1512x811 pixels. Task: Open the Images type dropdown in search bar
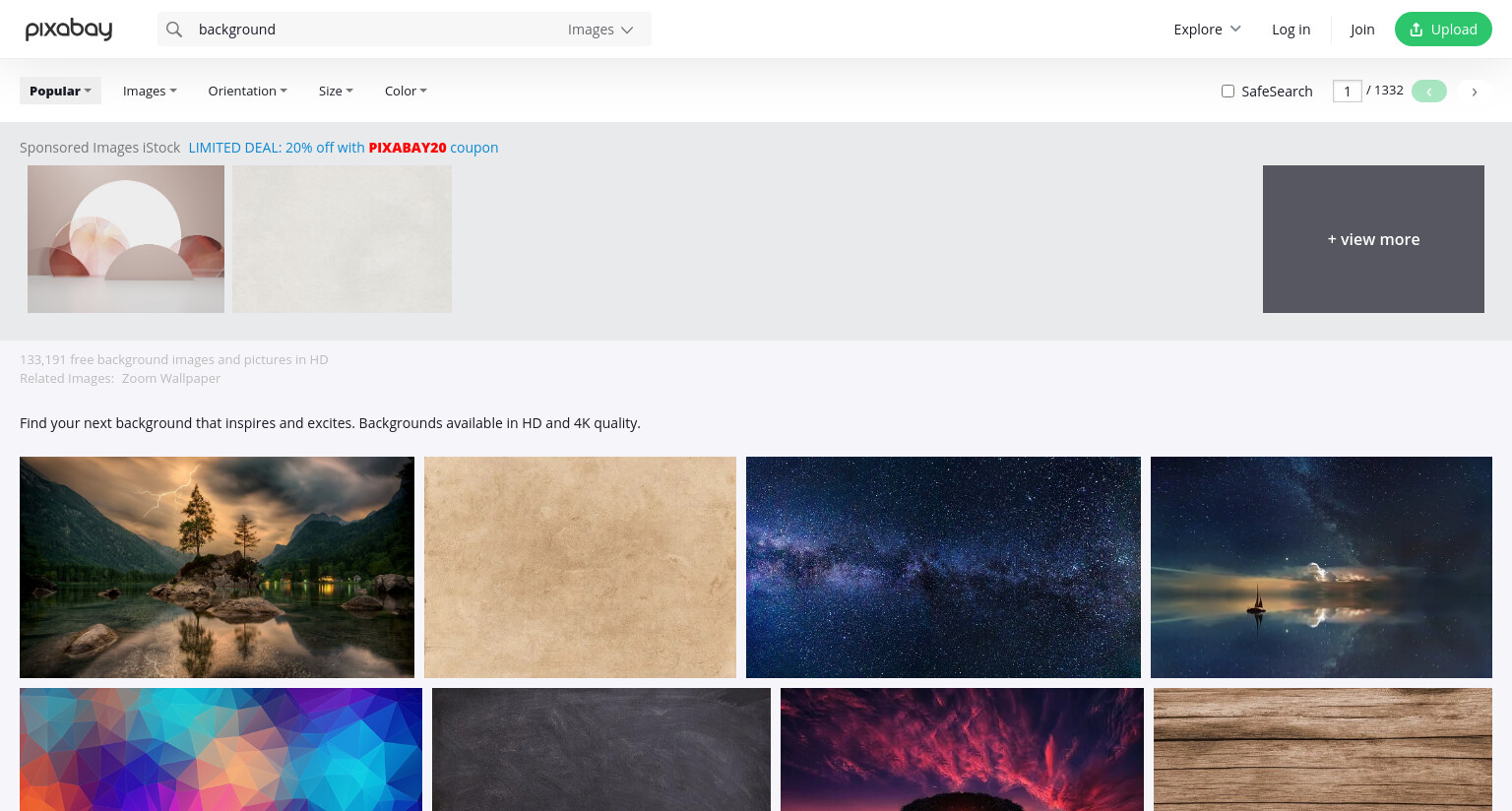click(x=600, y=30)
